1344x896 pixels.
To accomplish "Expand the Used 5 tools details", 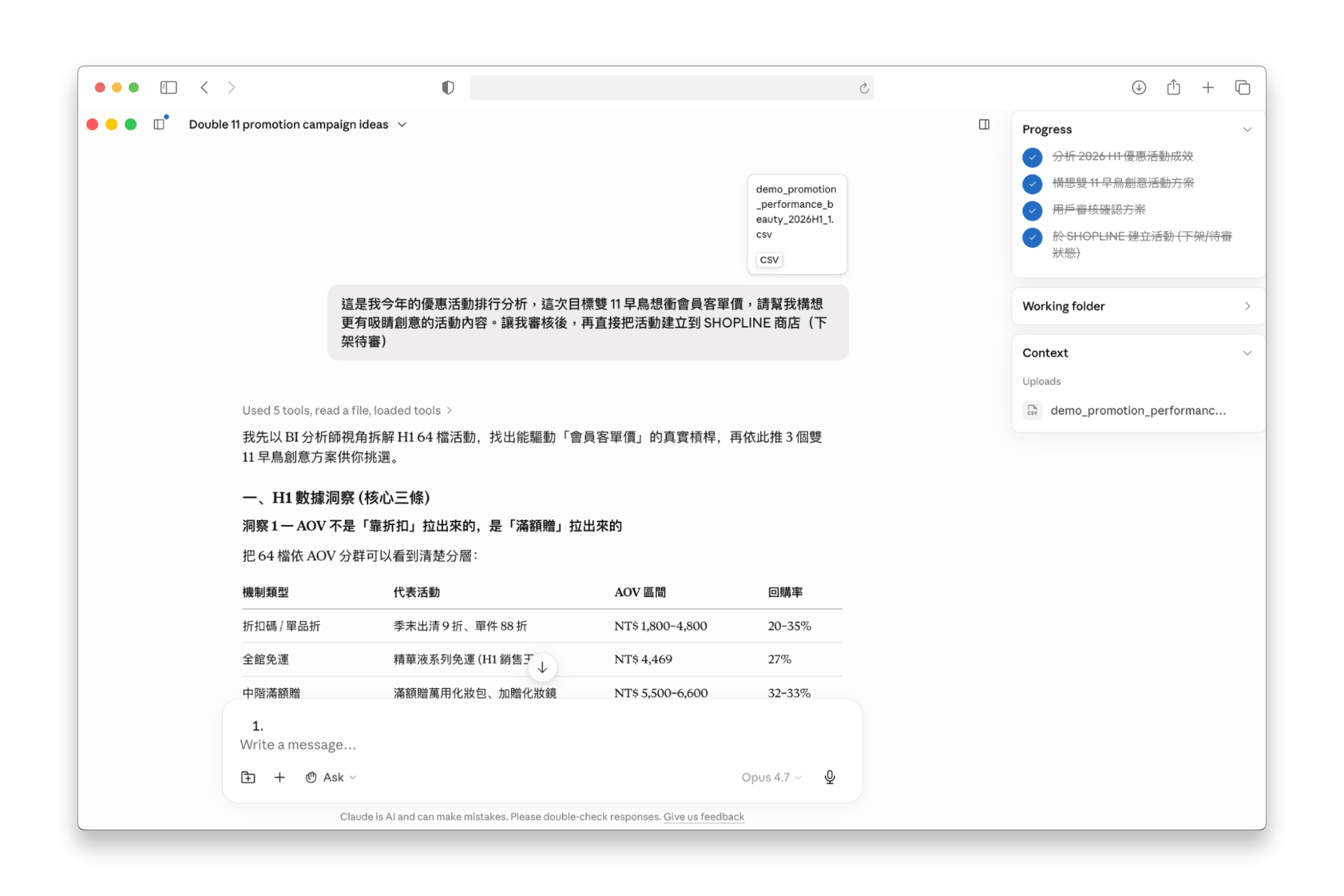I will 347,410.
